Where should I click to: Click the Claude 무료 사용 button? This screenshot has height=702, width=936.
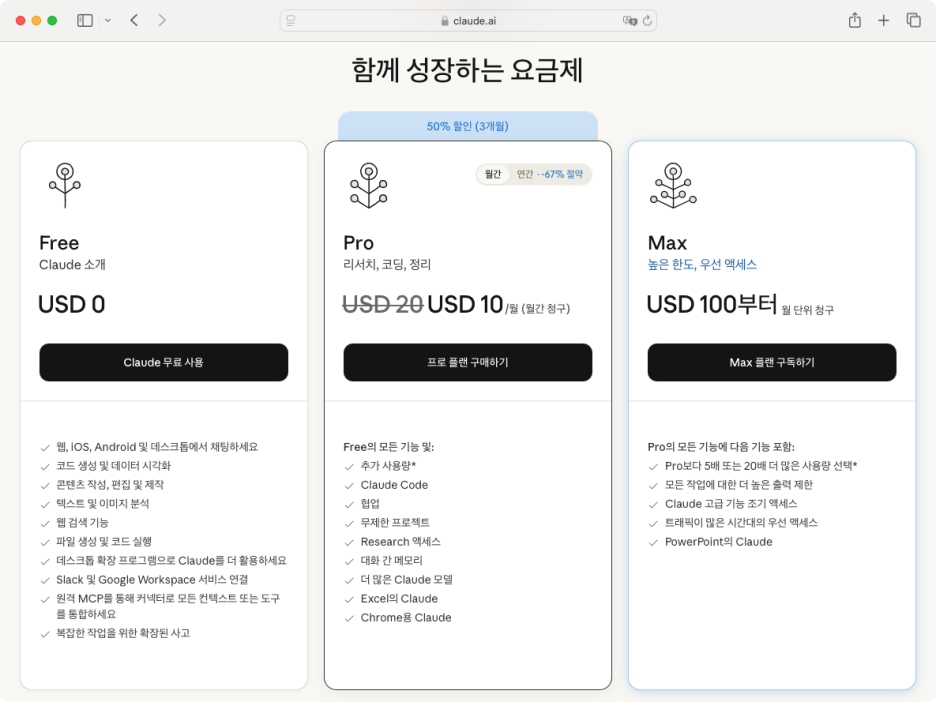(164, 362)
